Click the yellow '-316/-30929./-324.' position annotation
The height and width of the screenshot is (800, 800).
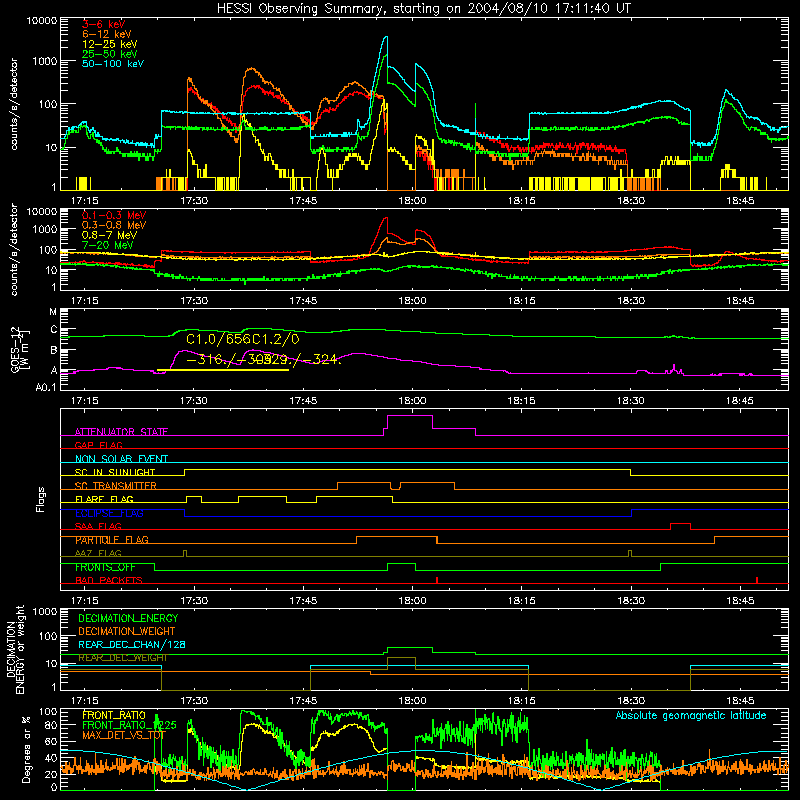264,360
